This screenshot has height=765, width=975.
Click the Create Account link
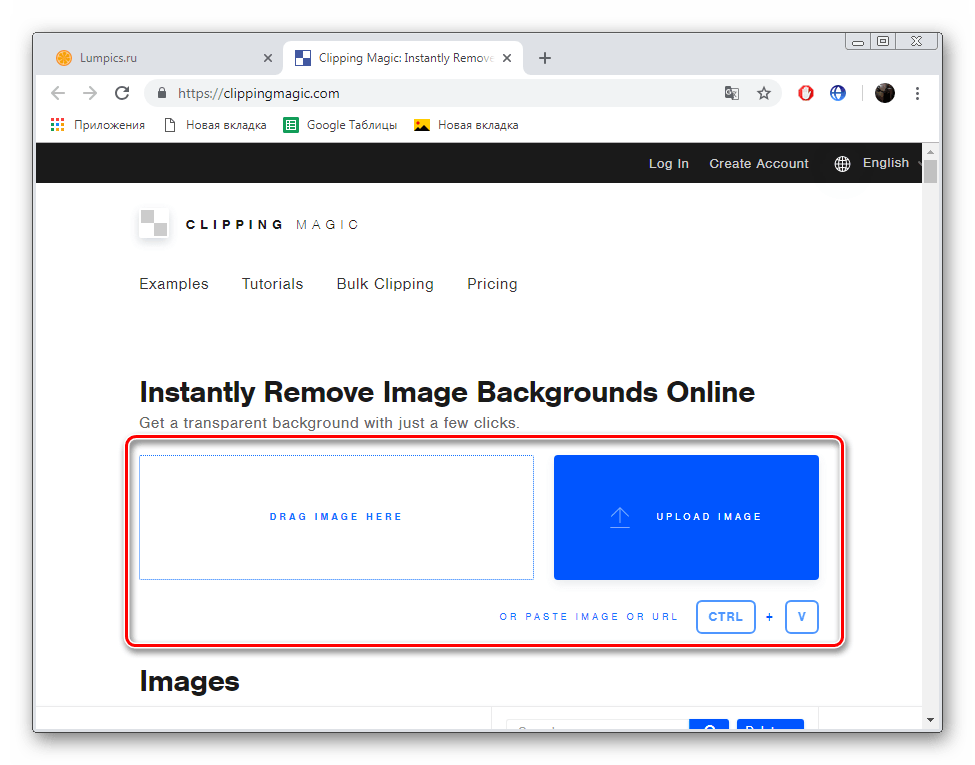(759, 164)
